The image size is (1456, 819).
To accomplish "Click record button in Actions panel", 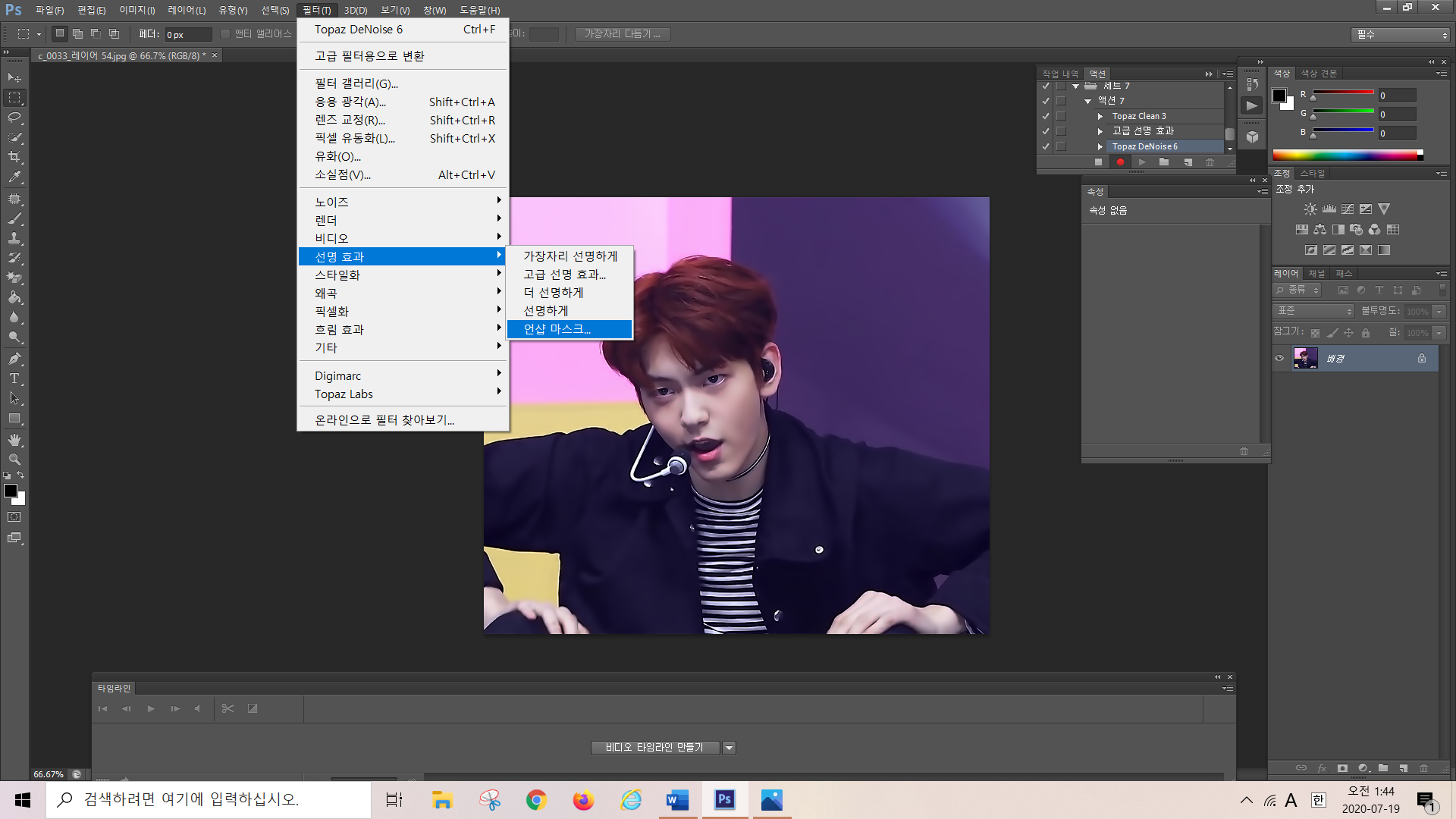I will (x=1120, y=162).
